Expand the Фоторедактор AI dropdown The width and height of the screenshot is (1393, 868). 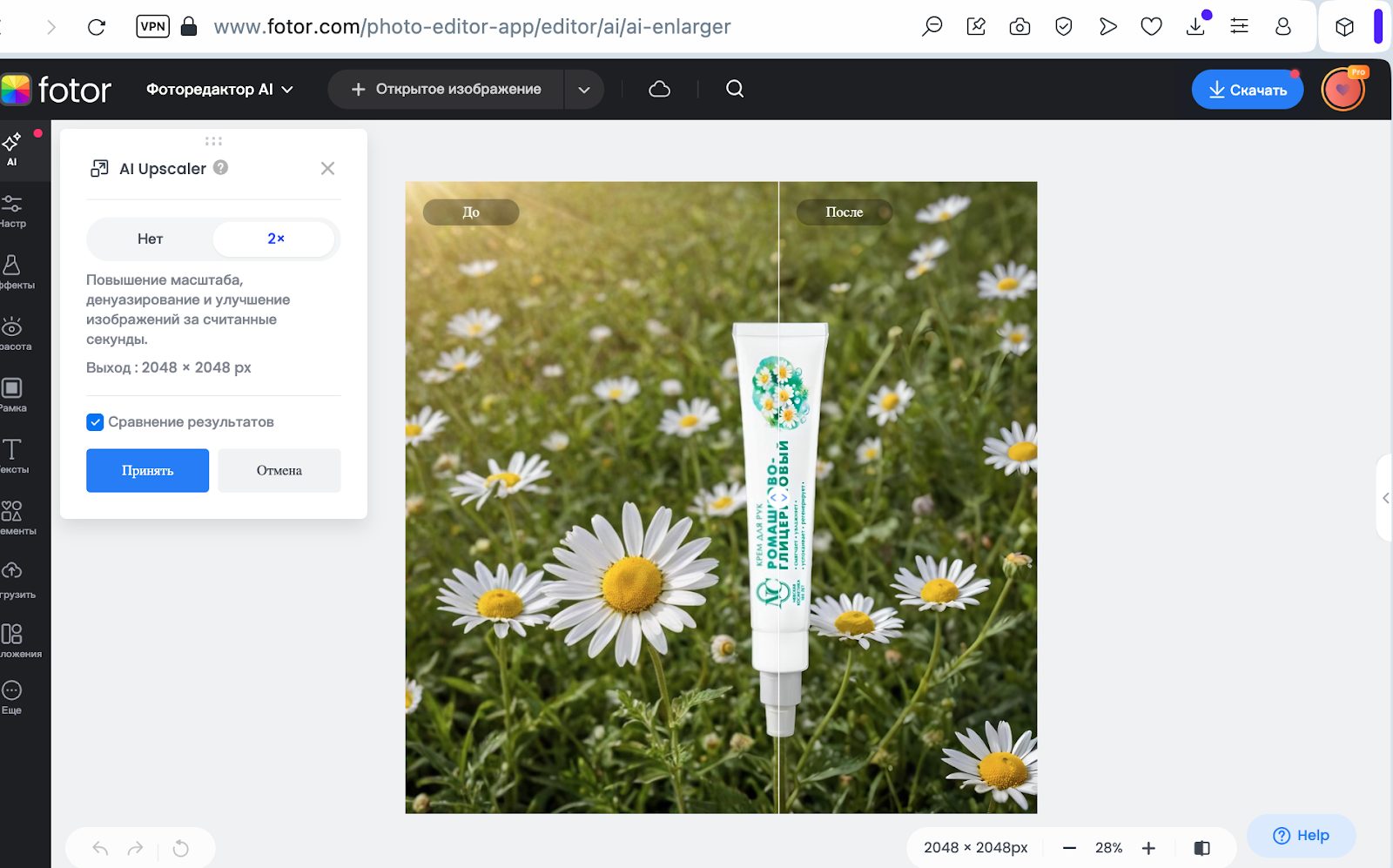[219, 89]
